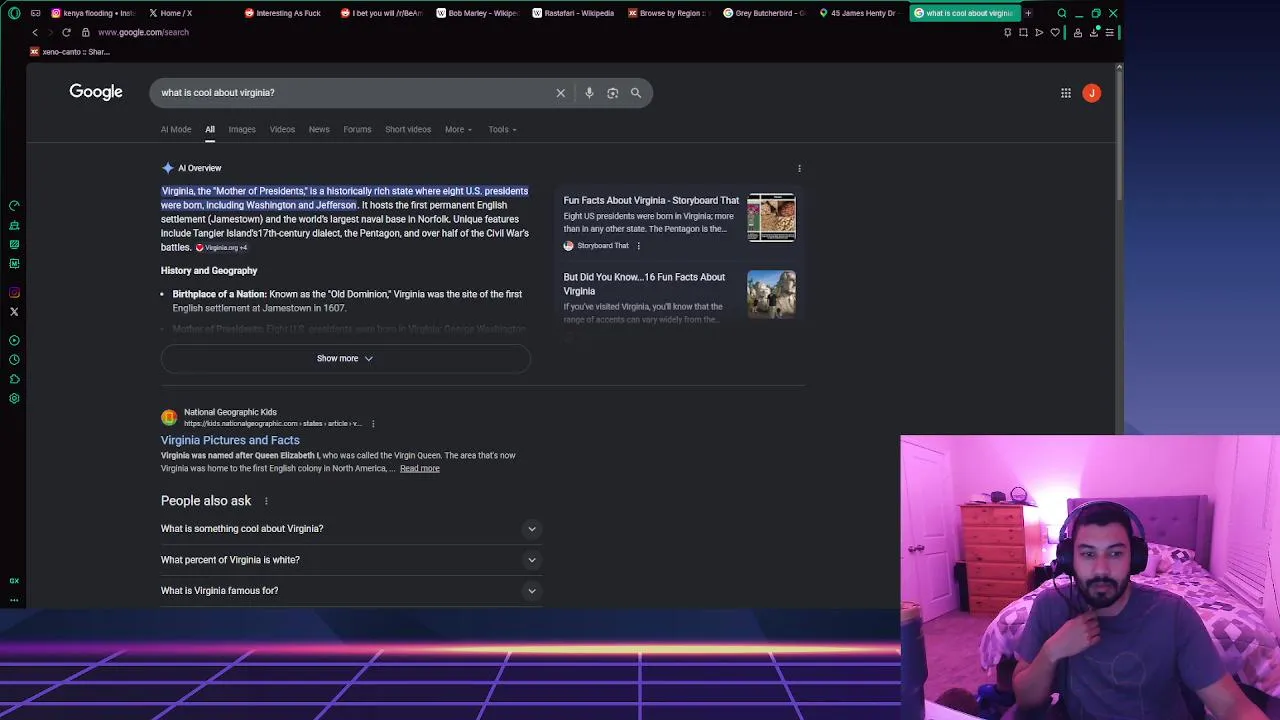Open Extensions cube icon in the sidebar
Image resolution: width=1280 pixels, height=720 pixels.
coord(14,379)
